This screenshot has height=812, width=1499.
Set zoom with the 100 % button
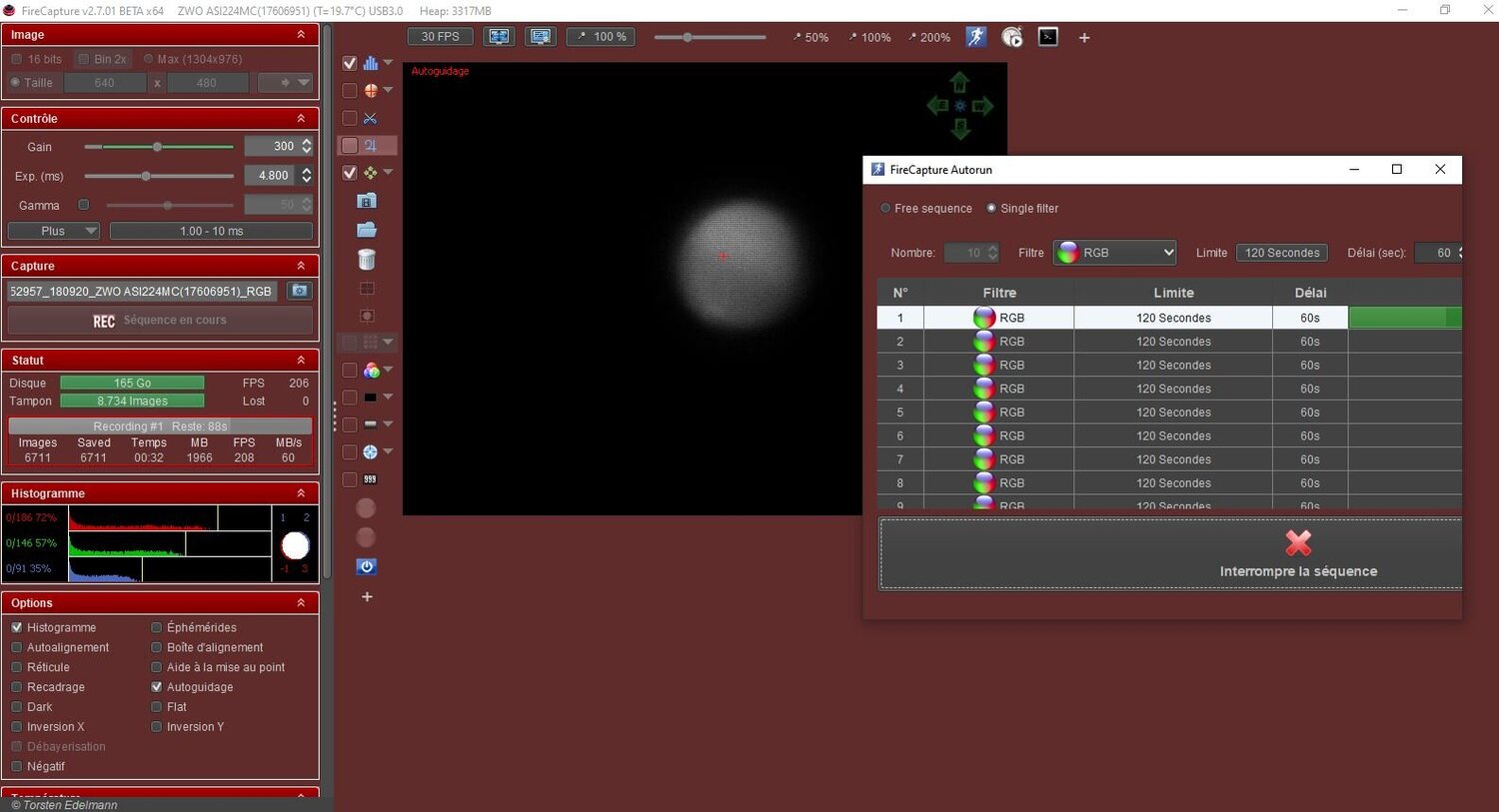point(603,37)
